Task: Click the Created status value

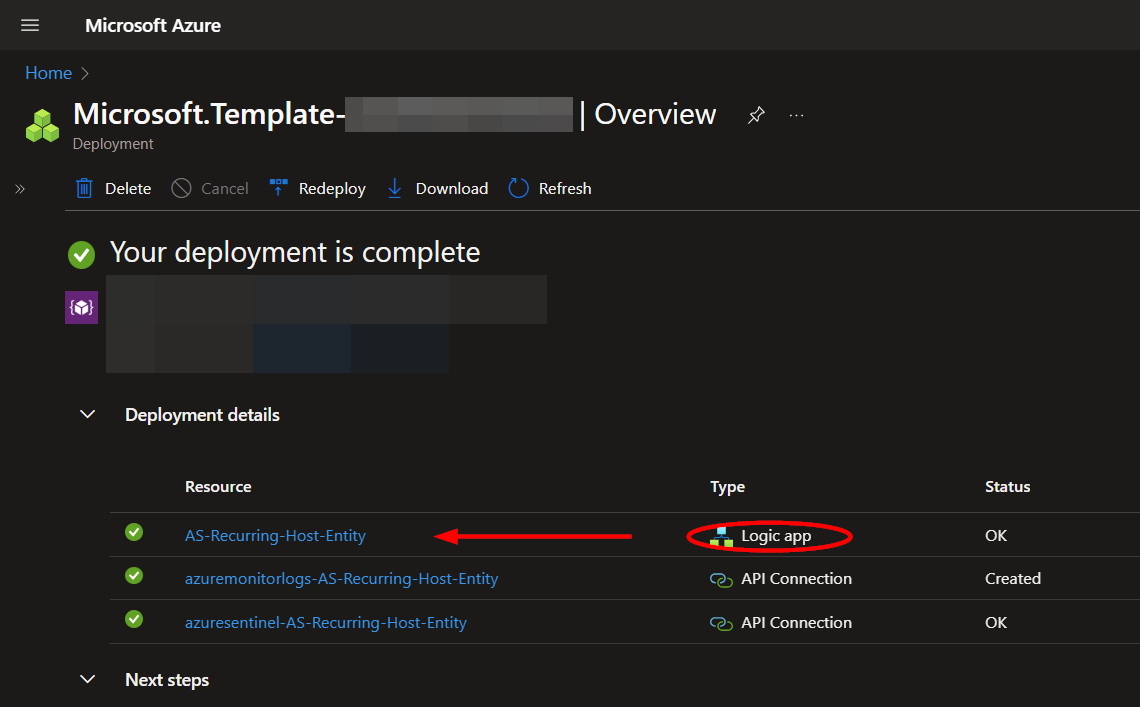Action: point(1013,578)
